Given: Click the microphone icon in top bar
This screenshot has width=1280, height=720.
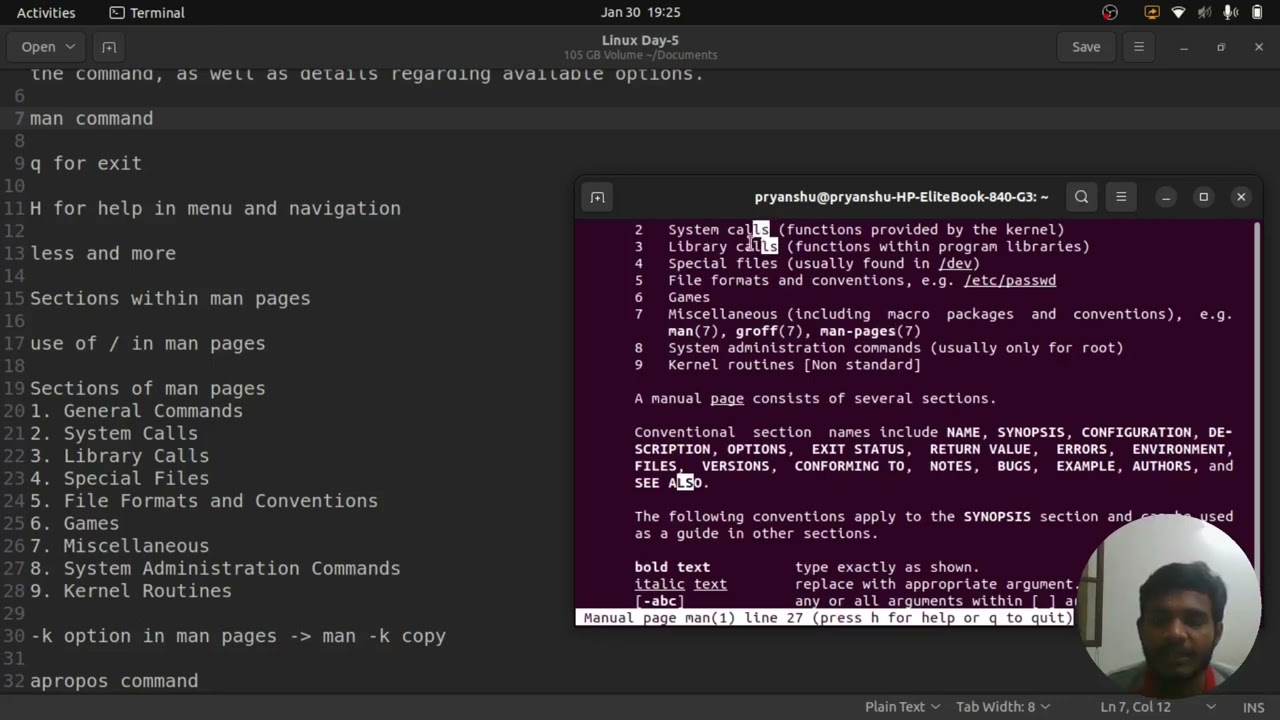Looking at the screenshot, I should [x=1231, y=12].
